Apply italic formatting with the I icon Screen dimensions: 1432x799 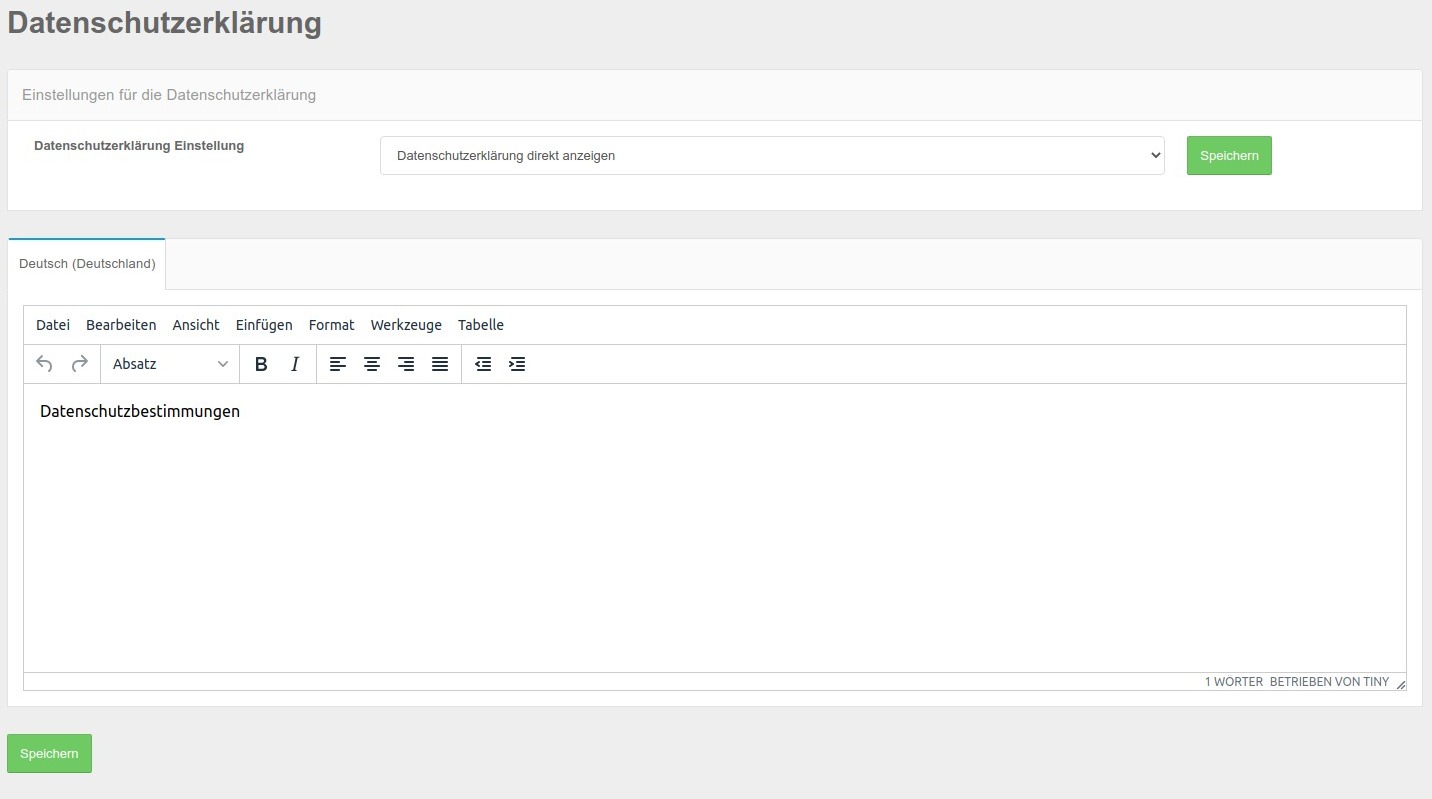click(x=294, y=364)
